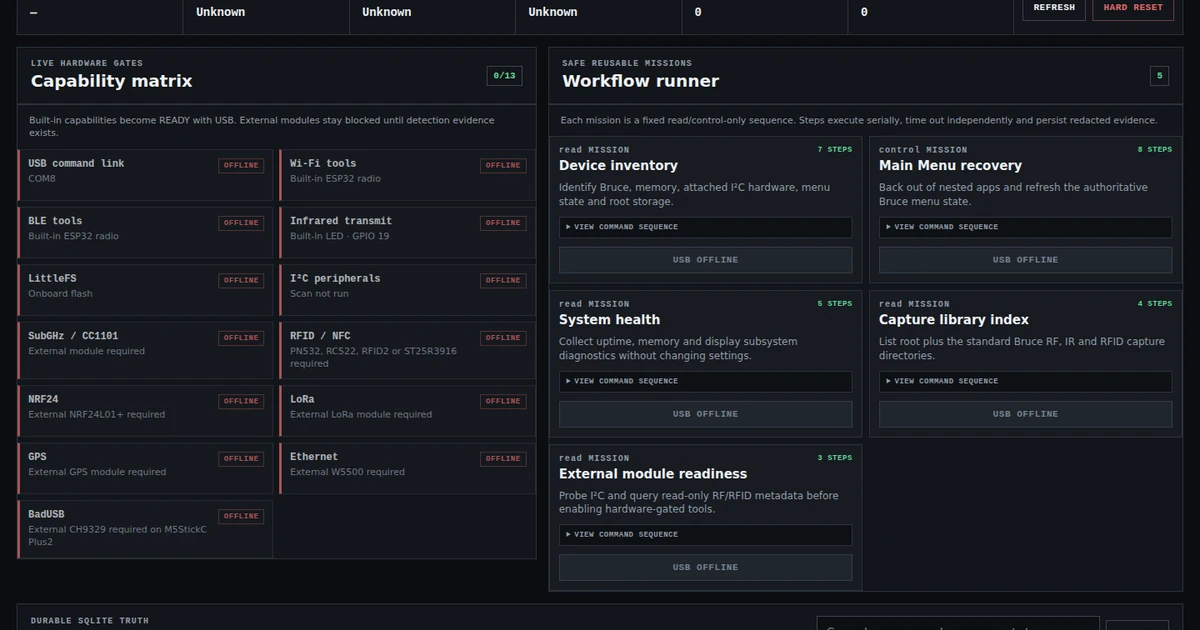Click OFFLINE badge on GPS
This screenshot has height=630, width=1200.
241,459
